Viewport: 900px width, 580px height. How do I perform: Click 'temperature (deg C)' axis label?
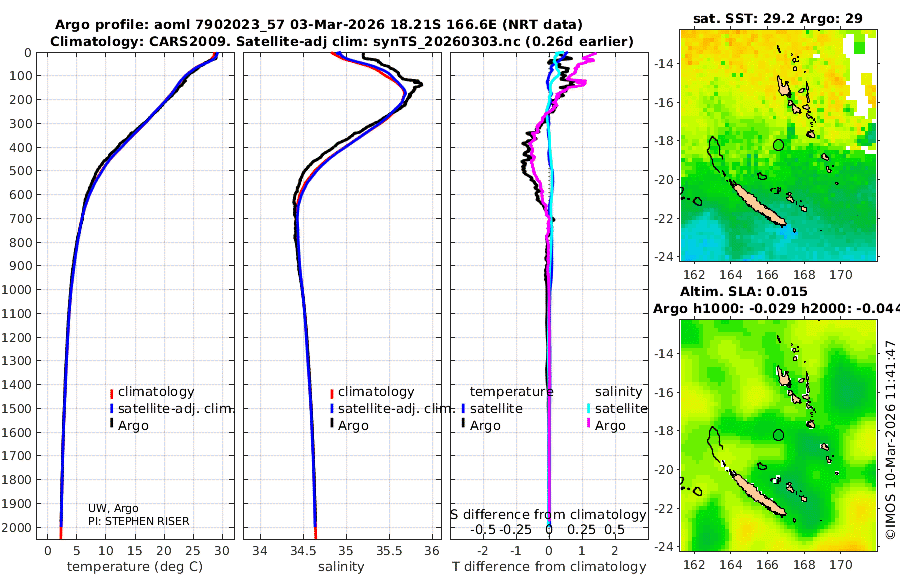tap(135, 567)
